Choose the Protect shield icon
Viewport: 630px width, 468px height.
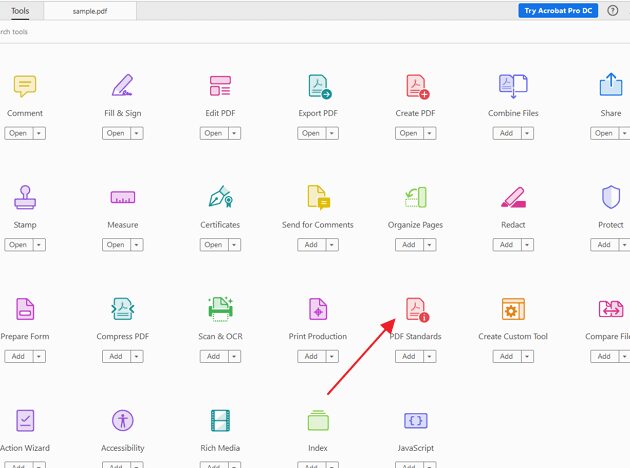(x=611, y=197)
